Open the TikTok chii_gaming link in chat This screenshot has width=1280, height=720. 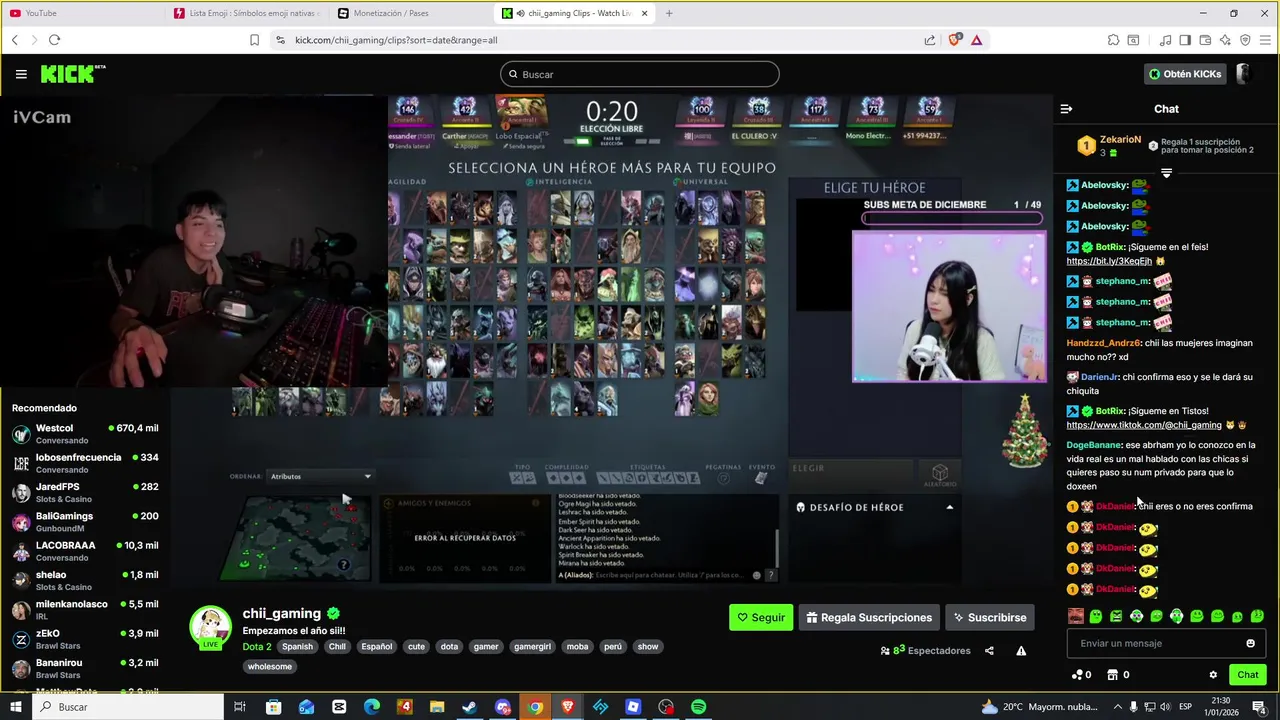click(x=1144, y=425)
